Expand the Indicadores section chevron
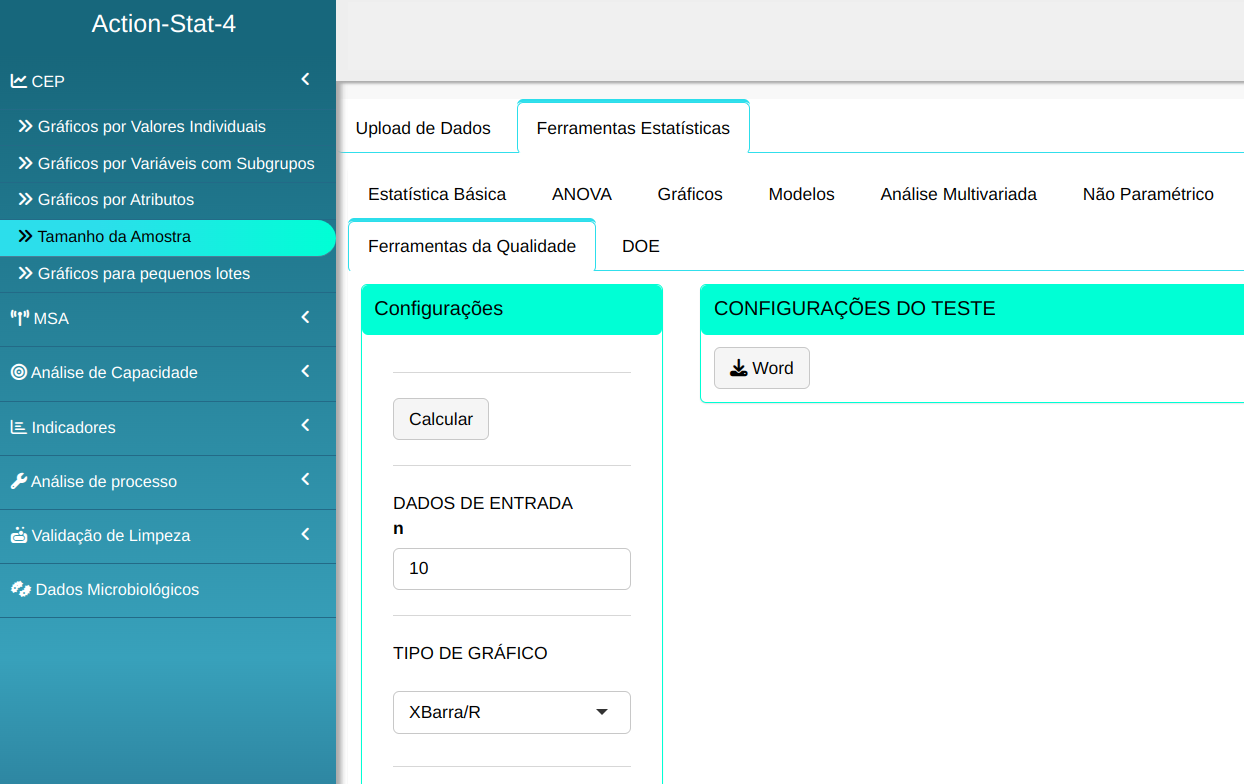This screenshot has width=1244, height=784. [x=306, y=426]
